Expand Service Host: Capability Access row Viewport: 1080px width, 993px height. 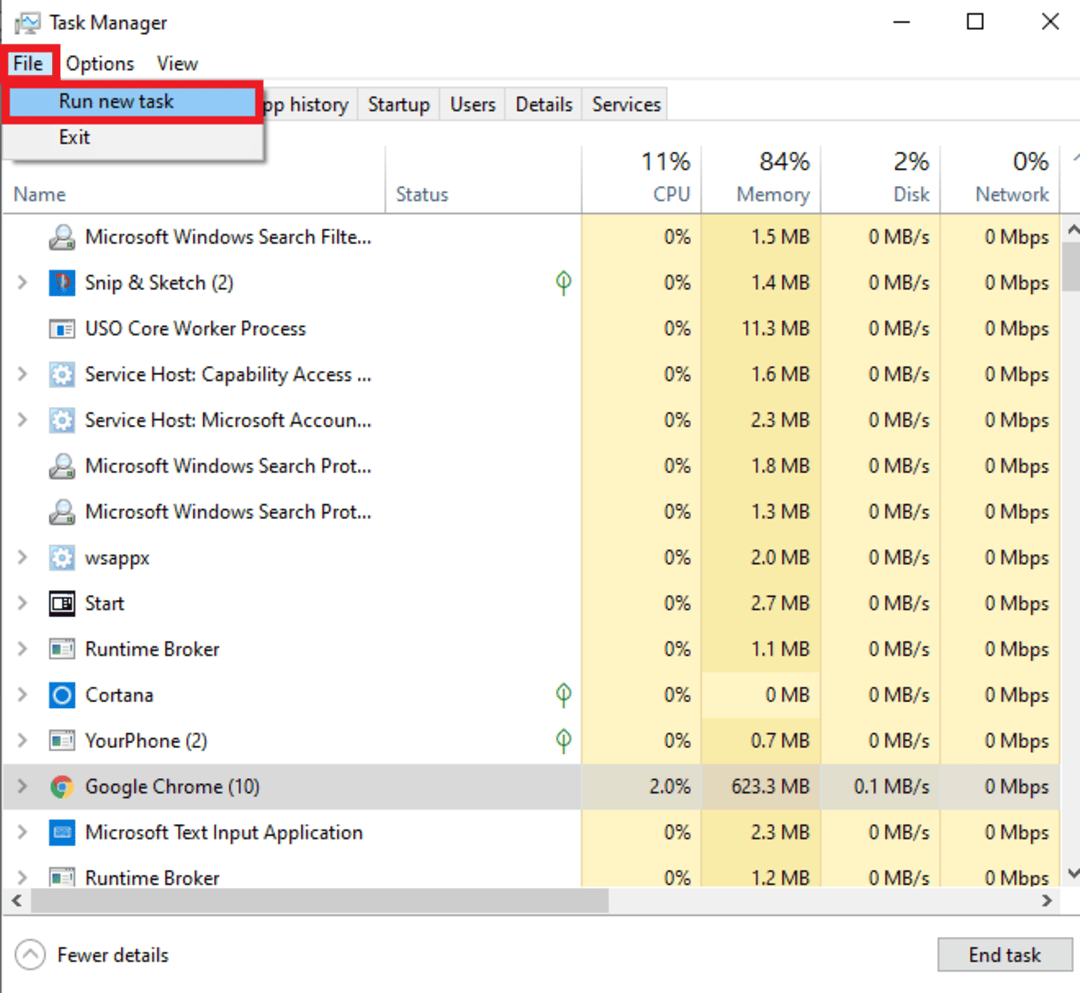point(22,374)
